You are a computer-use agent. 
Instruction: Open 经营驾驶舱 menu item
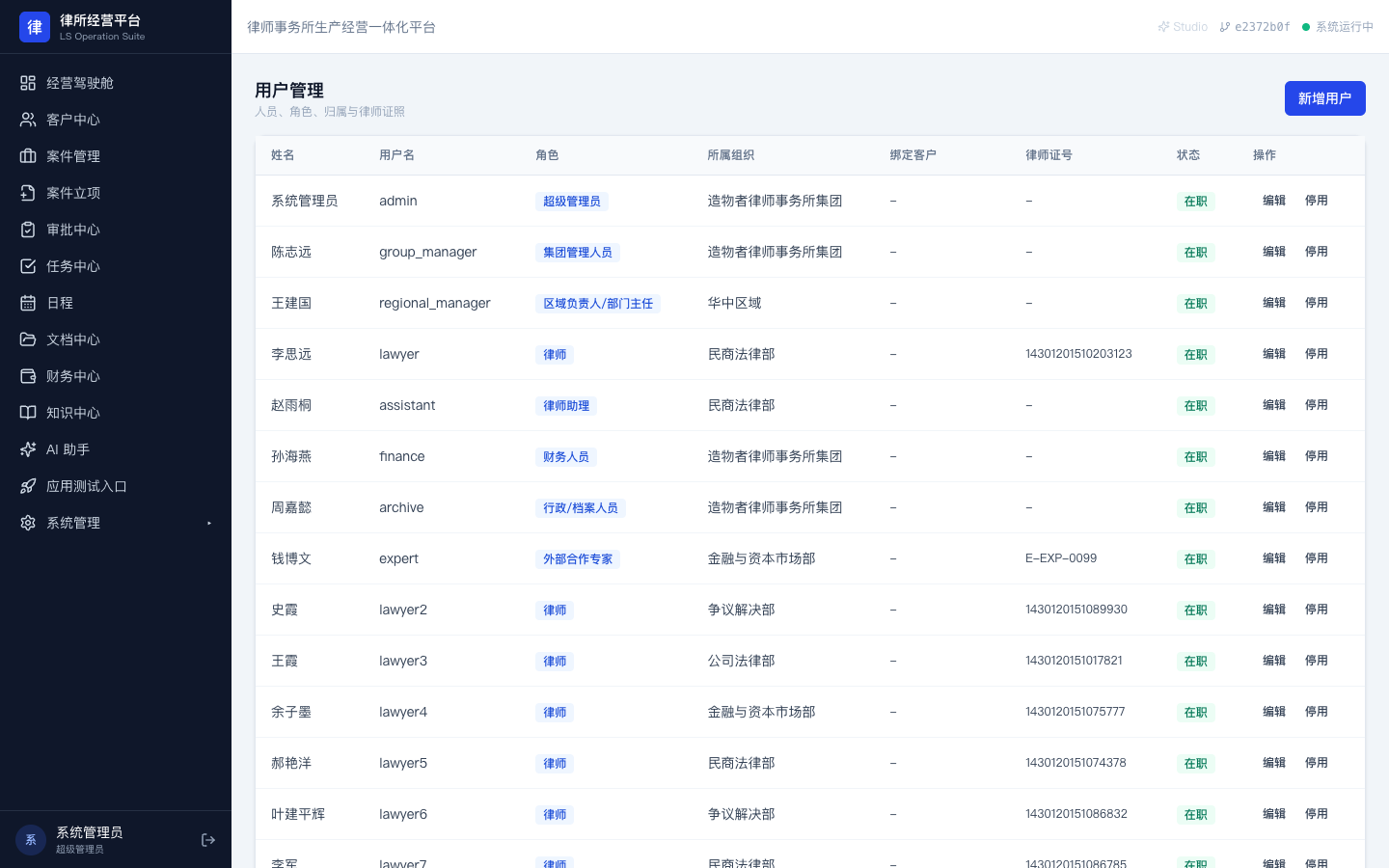pos(116,83)
